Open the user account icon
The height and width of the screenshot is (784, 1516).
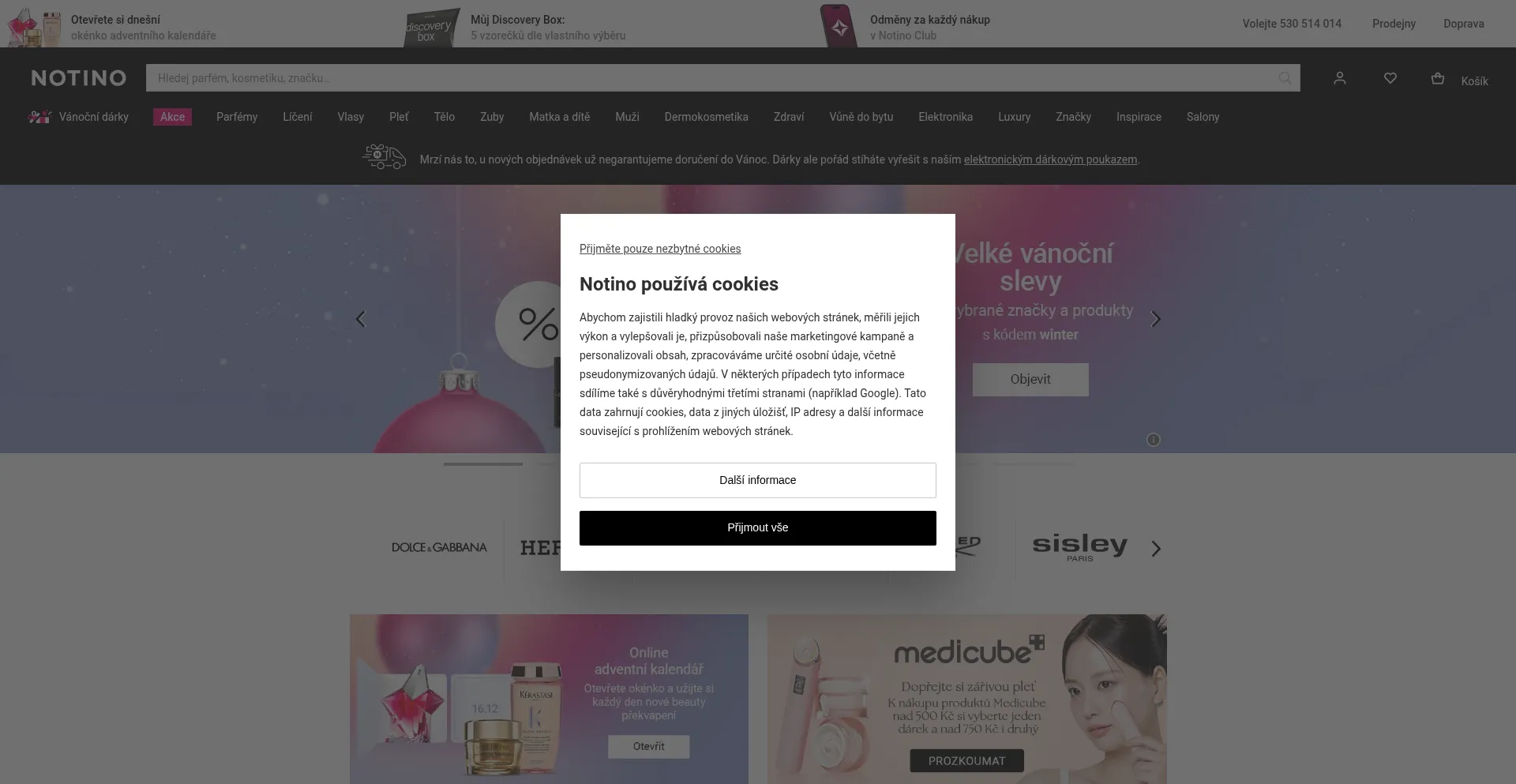pyautogui.click(x=1339, y=78)
